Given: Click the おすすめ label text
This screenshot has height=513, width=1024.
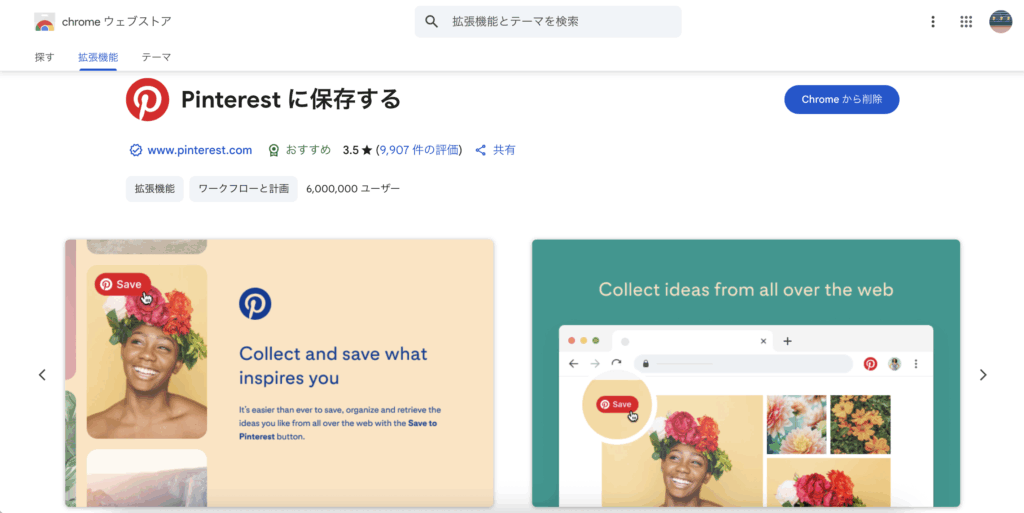Looking at the screenshot, I should pyautogui.click(x=308, y=150).
